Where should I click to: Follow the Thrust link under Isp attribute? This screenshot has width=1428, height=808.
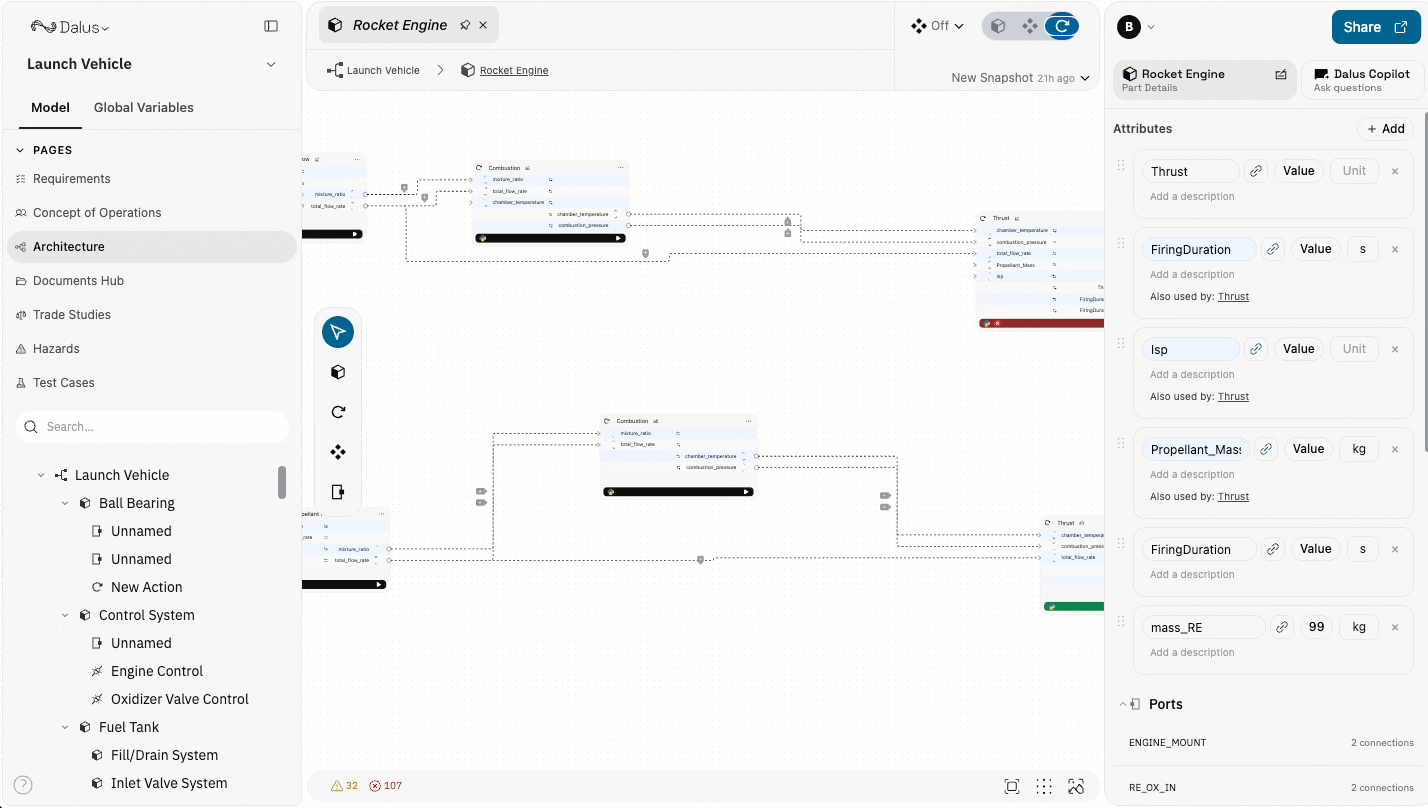click(x=1233, y=397)
